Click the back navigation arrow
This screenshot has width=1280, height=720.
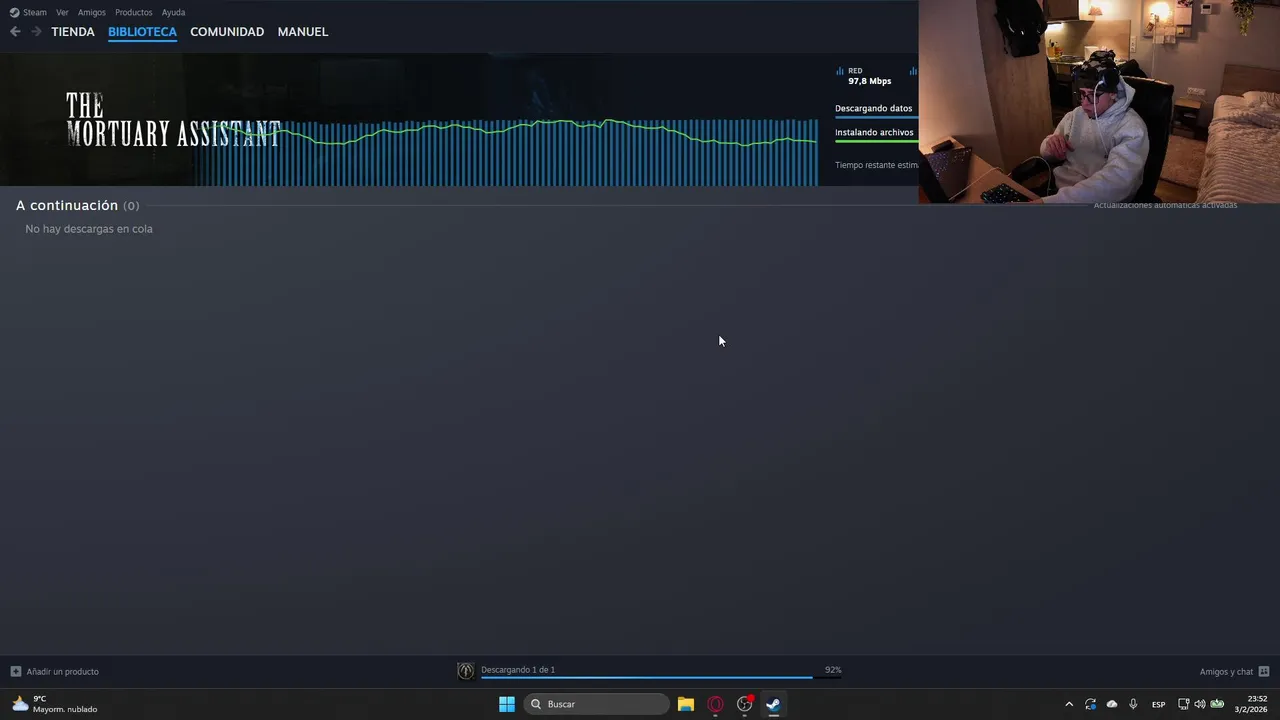coord(15,32)
